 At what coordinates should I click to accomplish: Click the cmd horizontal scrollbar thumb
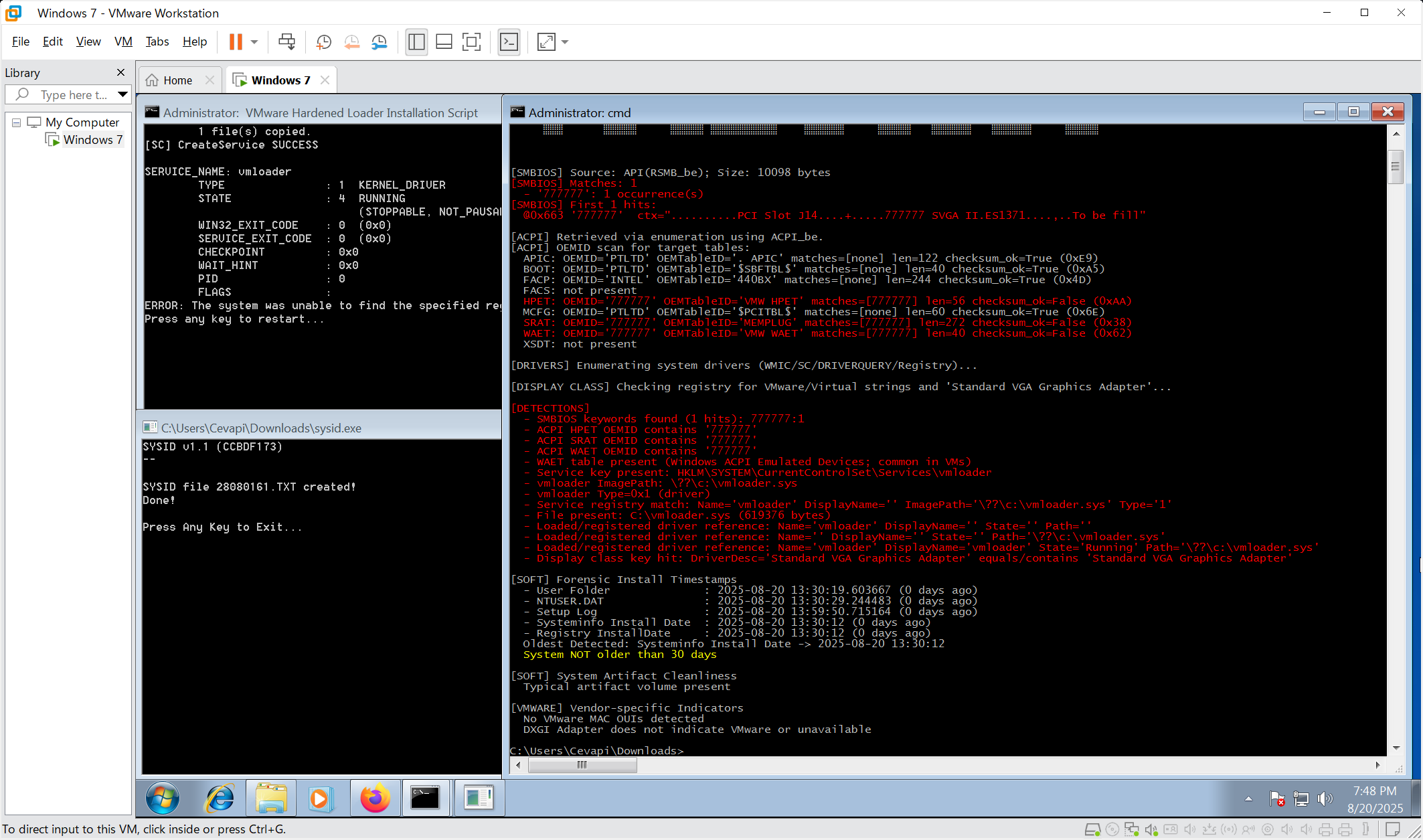(582, 765)
